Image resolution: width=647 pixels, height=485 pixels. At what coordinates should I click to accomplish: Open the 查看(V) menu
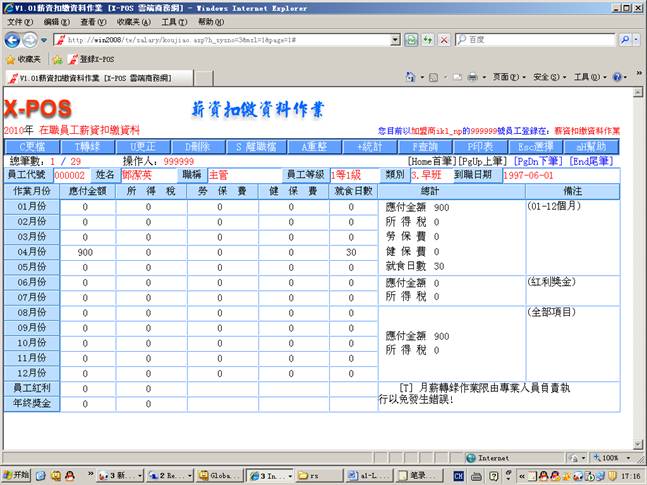pyautogui.click(x=93, y=21)
